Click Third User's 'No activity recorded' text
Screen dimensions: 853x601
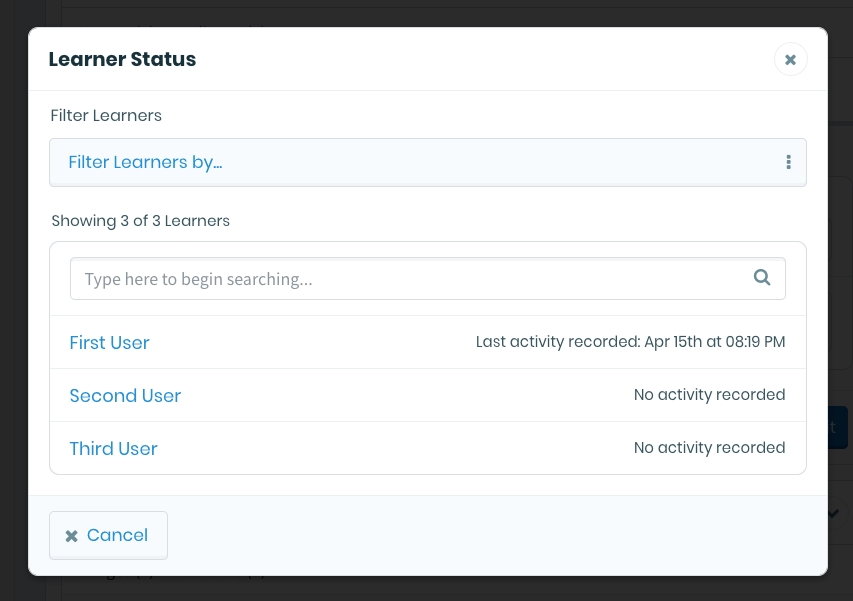(709, 448)
